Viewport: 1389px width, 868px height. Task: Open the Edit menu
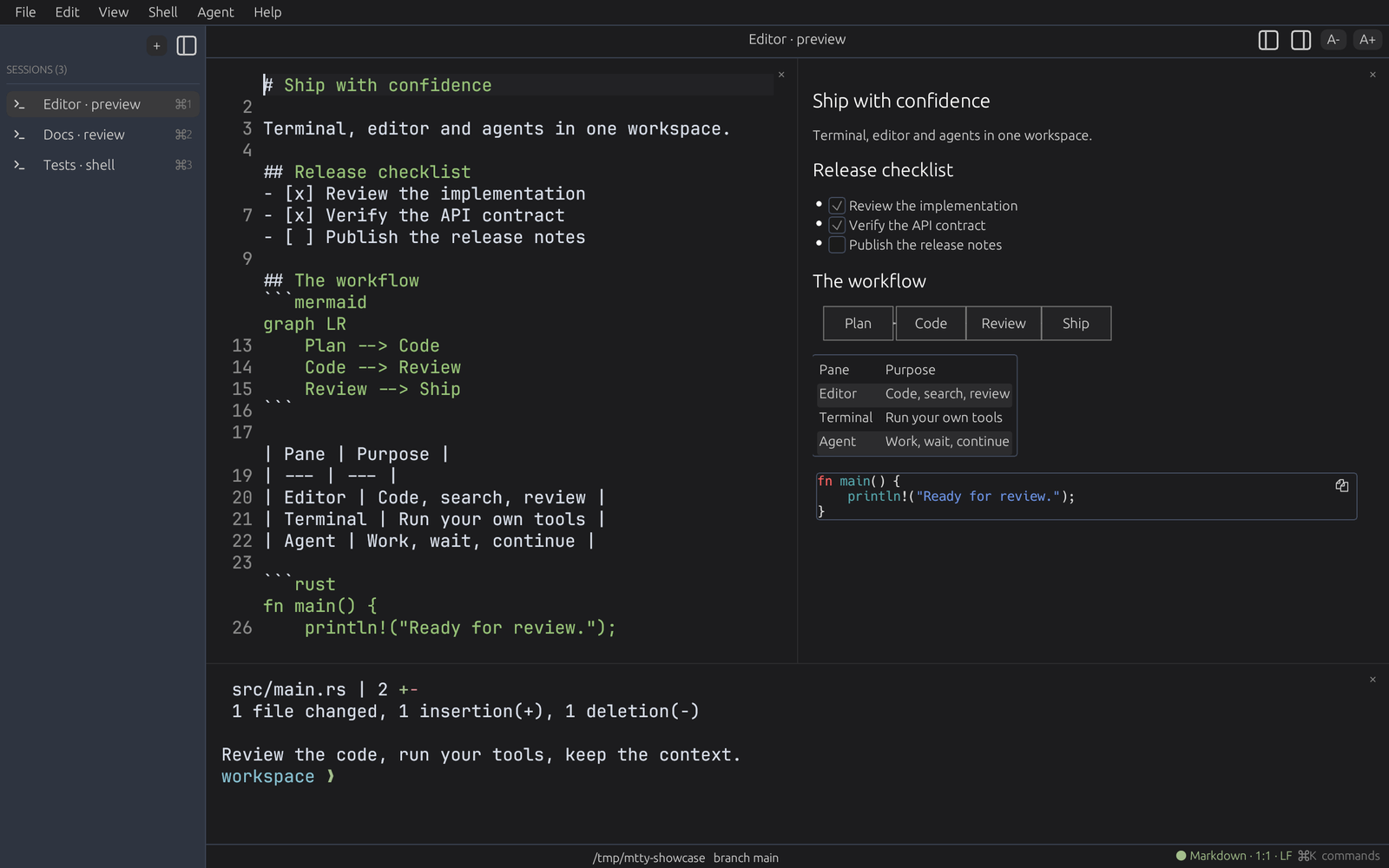pyautogui.click(x=67, y=12)
